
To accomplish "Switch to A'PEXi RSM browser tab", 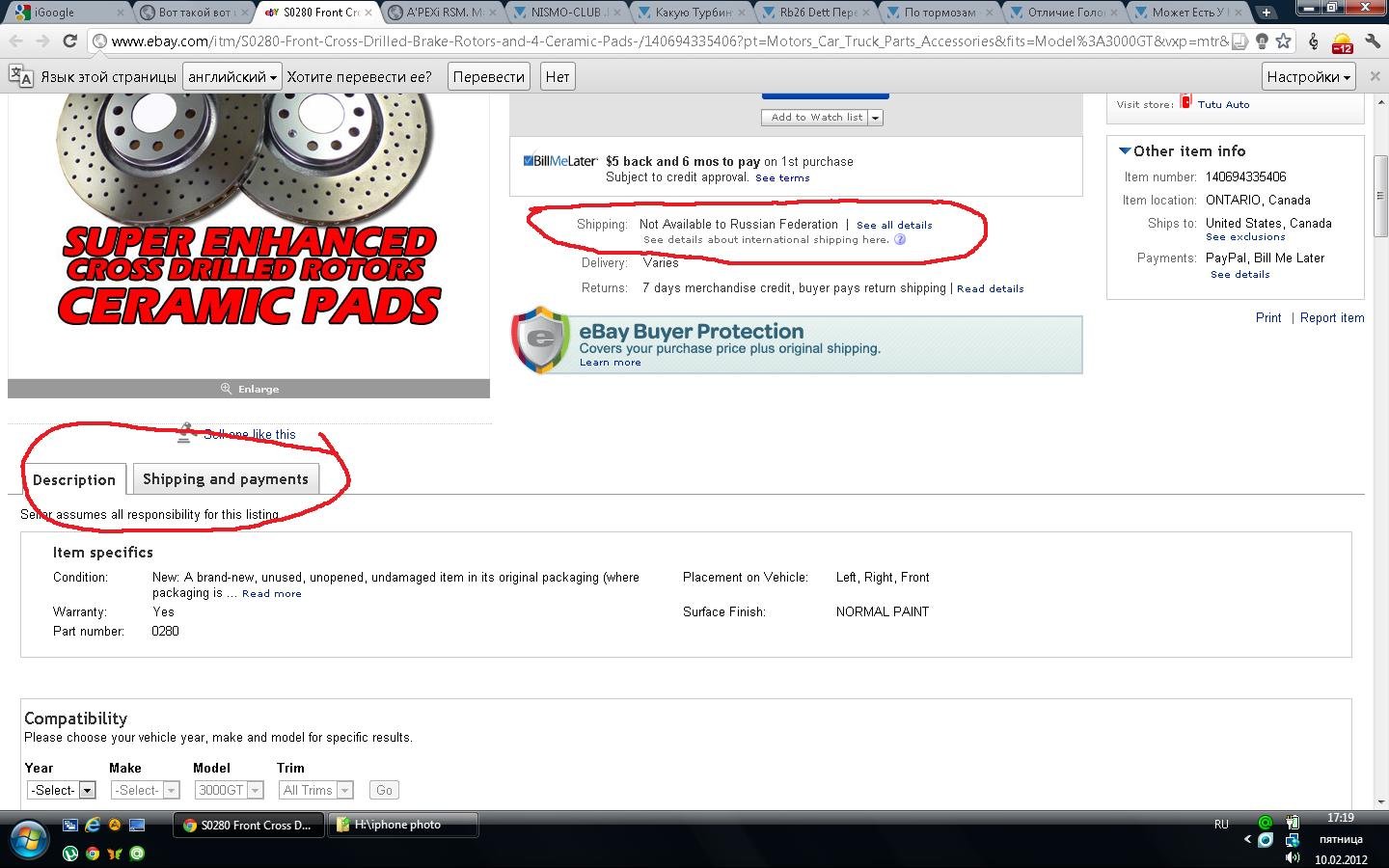I will tap(444, 13).
